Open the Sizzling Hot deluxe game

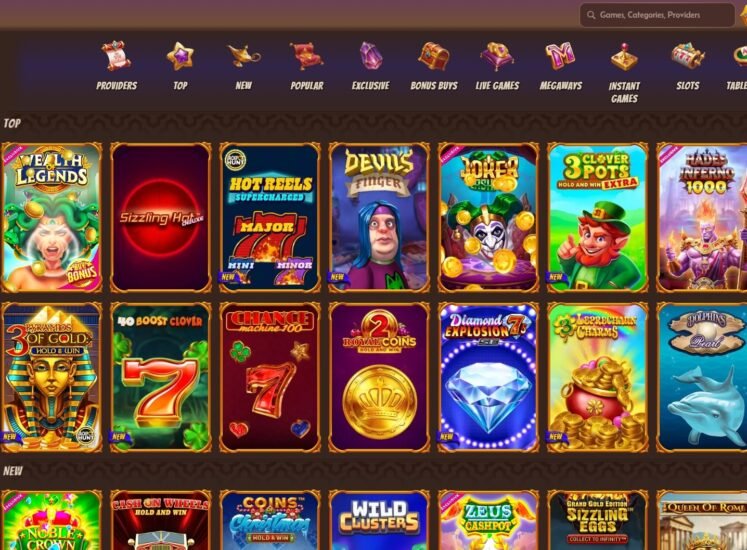pos(161,217)
